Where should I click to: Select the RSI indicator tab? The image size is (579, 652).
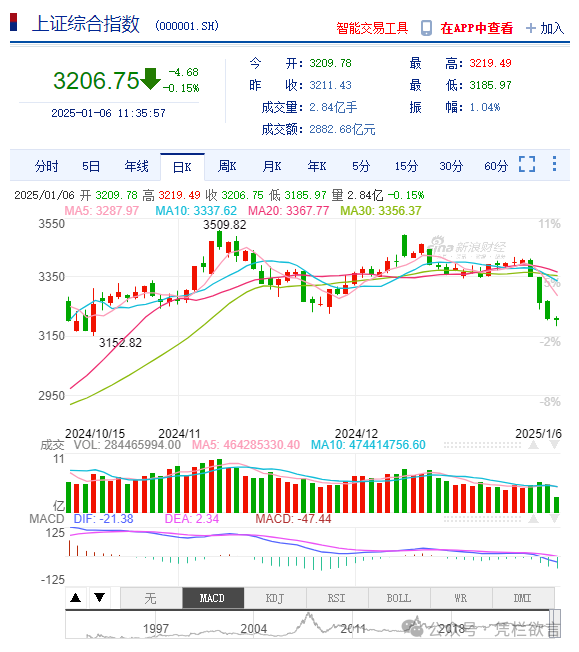pos(337,598)
